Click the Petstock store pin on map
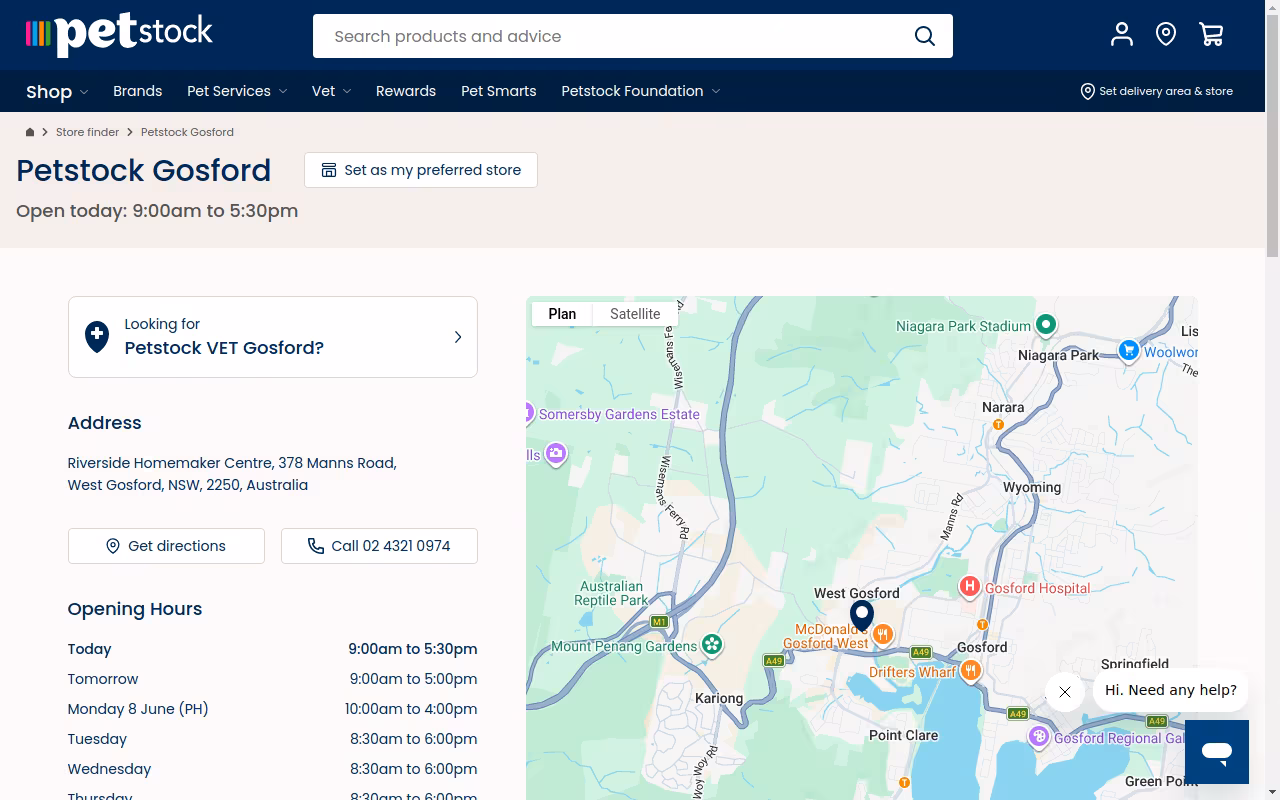The height and width of the screenshot is (800, 1280). click(862, 616)
